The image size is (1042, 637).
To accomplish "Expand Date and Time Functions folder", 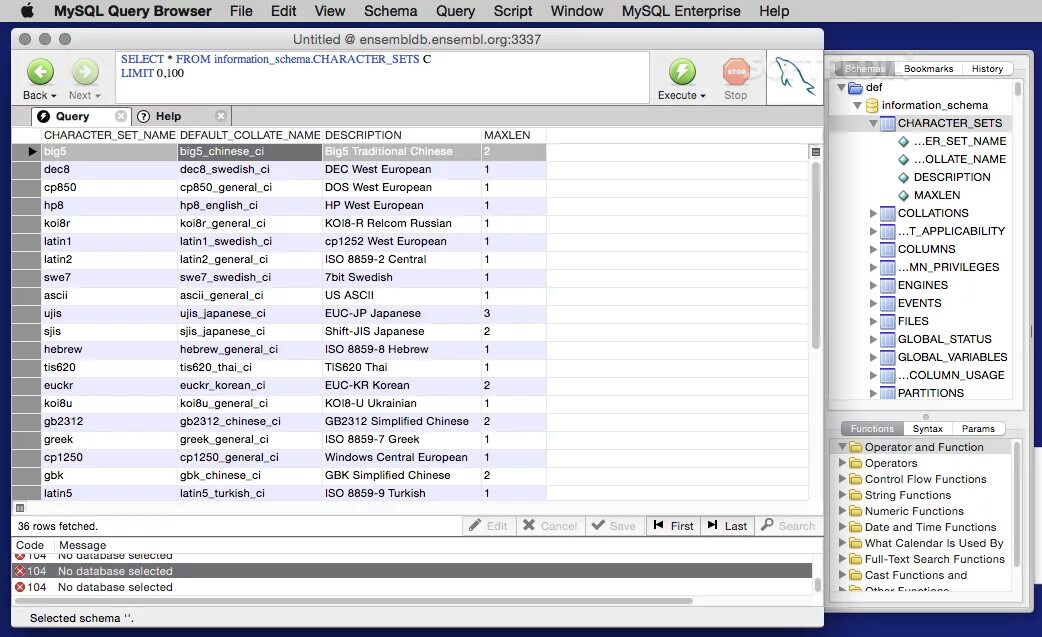I will pos(843,527).
